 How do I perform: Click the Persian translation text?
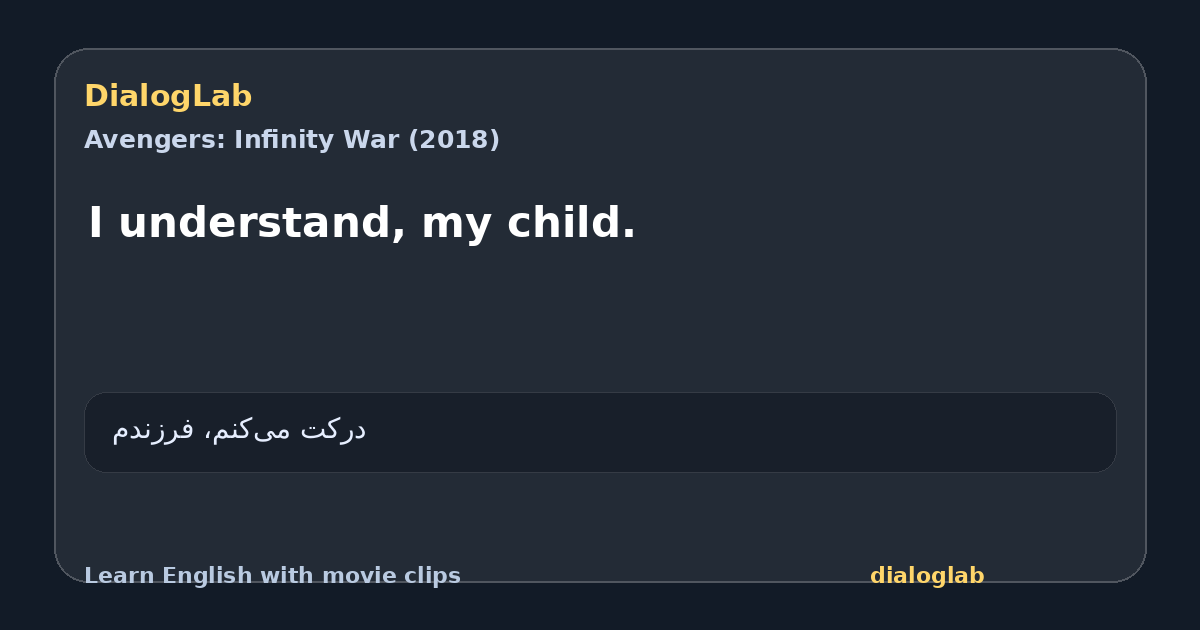(239, 430)
